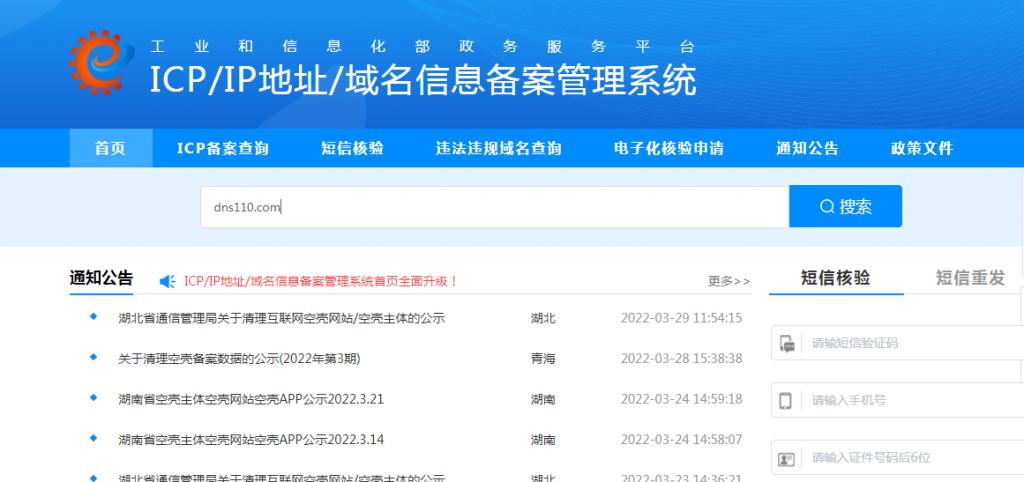1024x482 pixels.
Task: Open the 首页 navigation tab
Action: [x=110, y=148]
